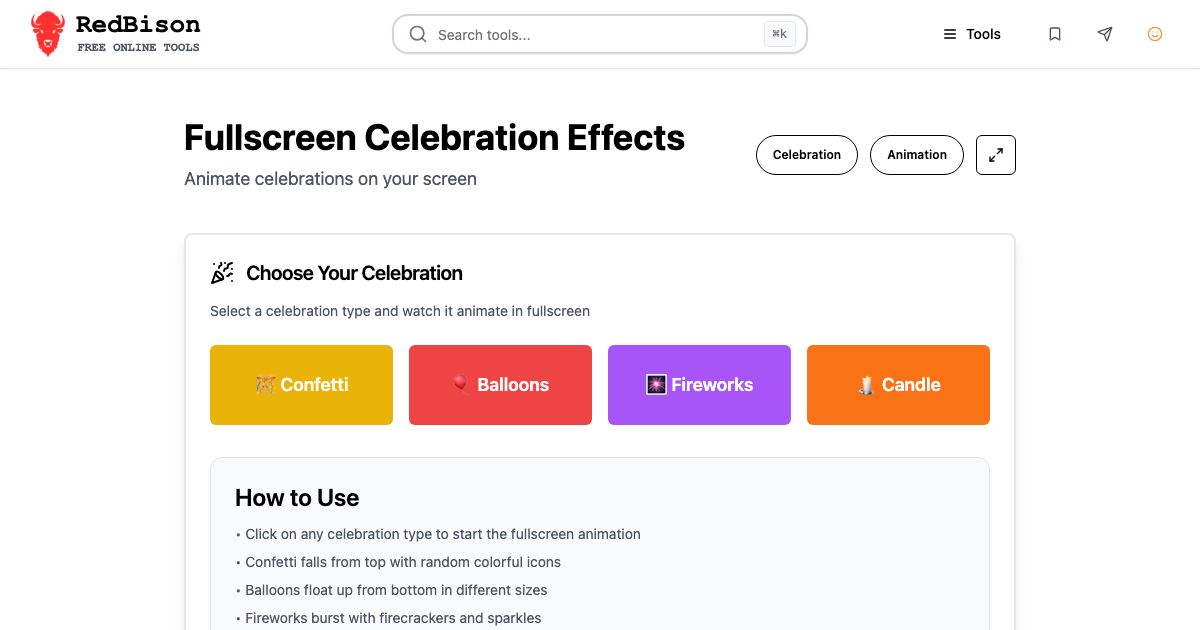Click the Celebration tag pill
The image size is (1200, 630).
pyautogui.click(x=807, y=155)
